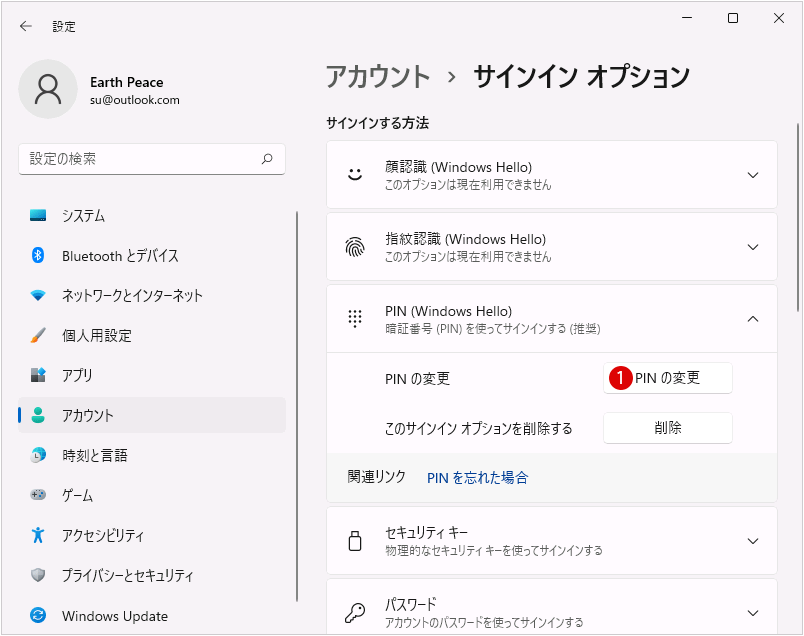This screenshot has height=636, width=804.
Task: Click the Wi-Fi network icon
Action: (x=38, y=295)
